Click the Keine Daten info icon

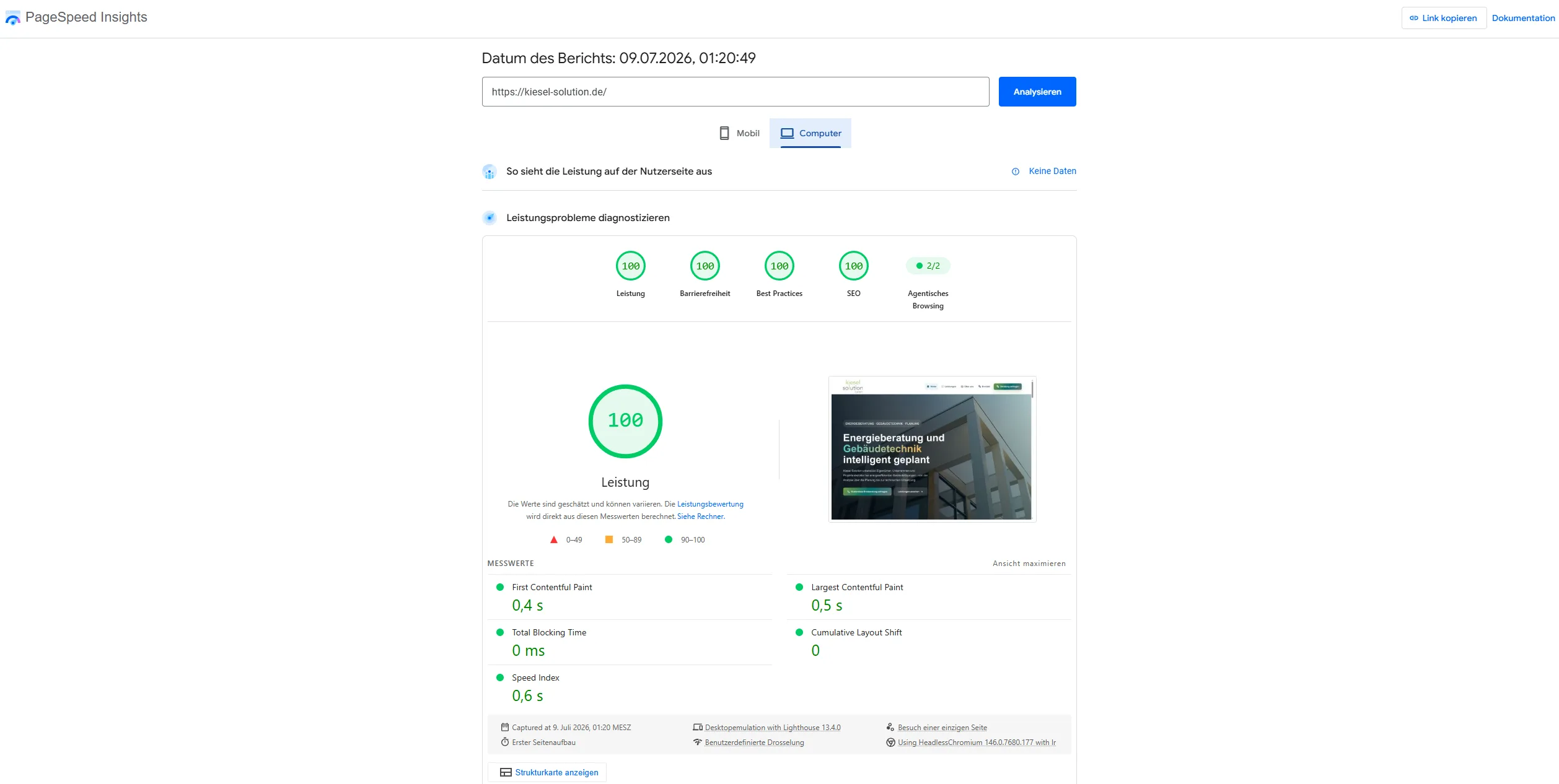(1016, 172)
